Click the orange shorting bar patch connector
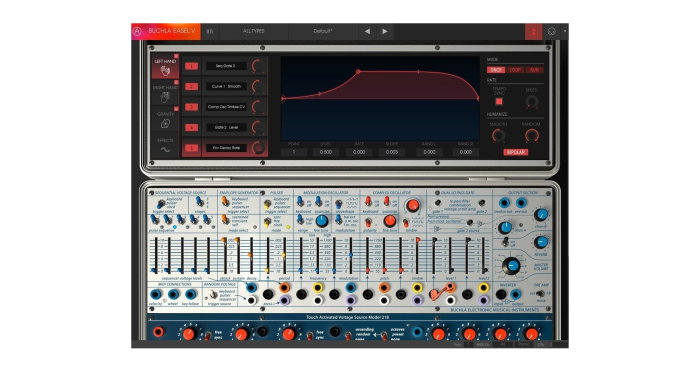 (x=442, y=291)
